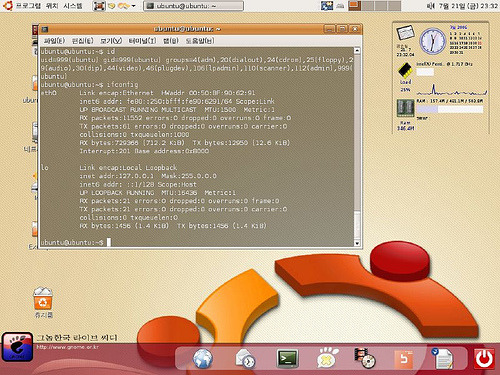Image resolution: width=500 pixels, height=375 pixels.
Task: Click the 'Link encap:Local Loopback' text
Action: [128, 168]
